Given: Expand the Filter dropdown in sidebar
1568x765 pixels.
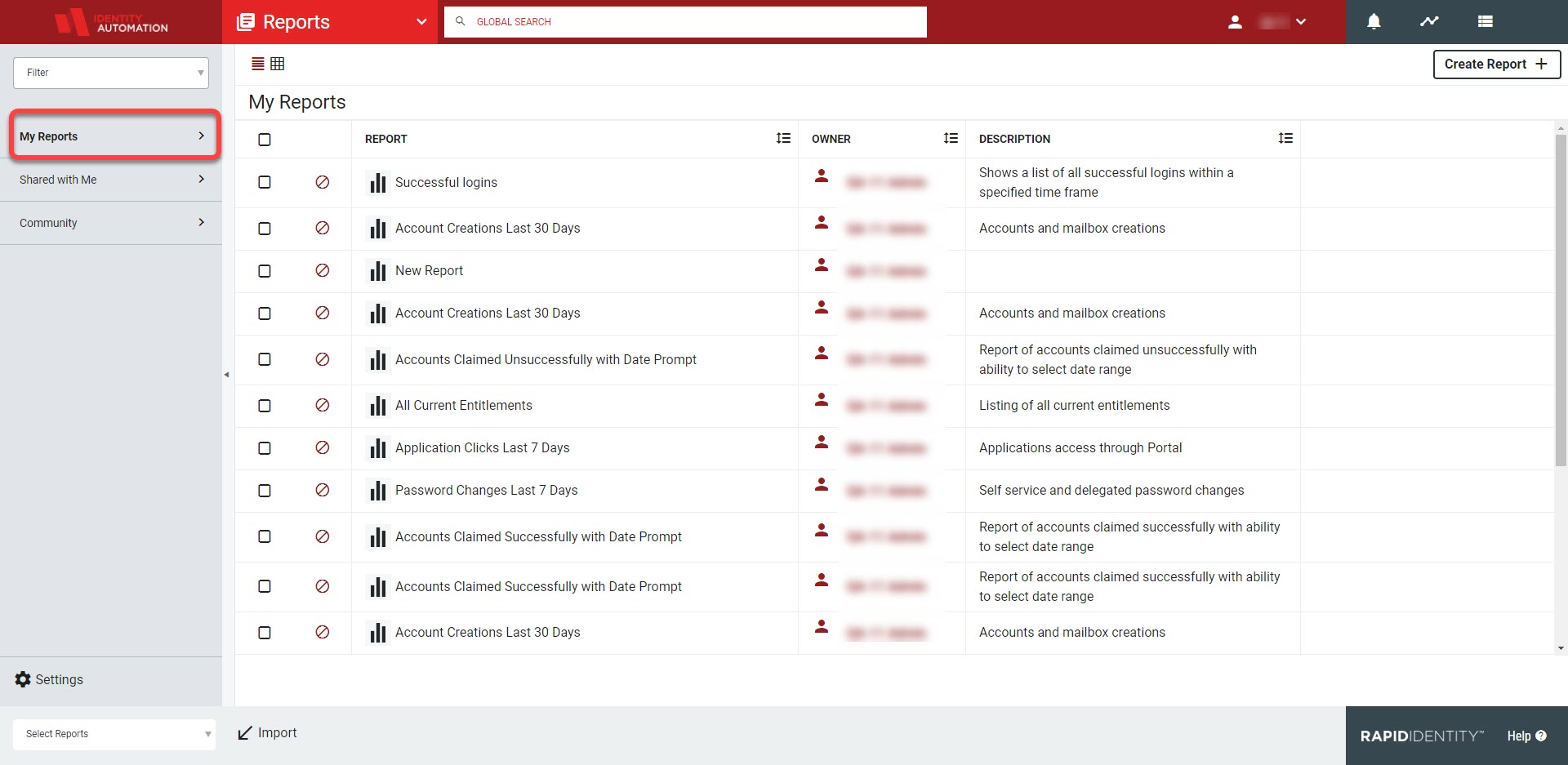Looking at the screenshot, I should (x=111, y=73).
